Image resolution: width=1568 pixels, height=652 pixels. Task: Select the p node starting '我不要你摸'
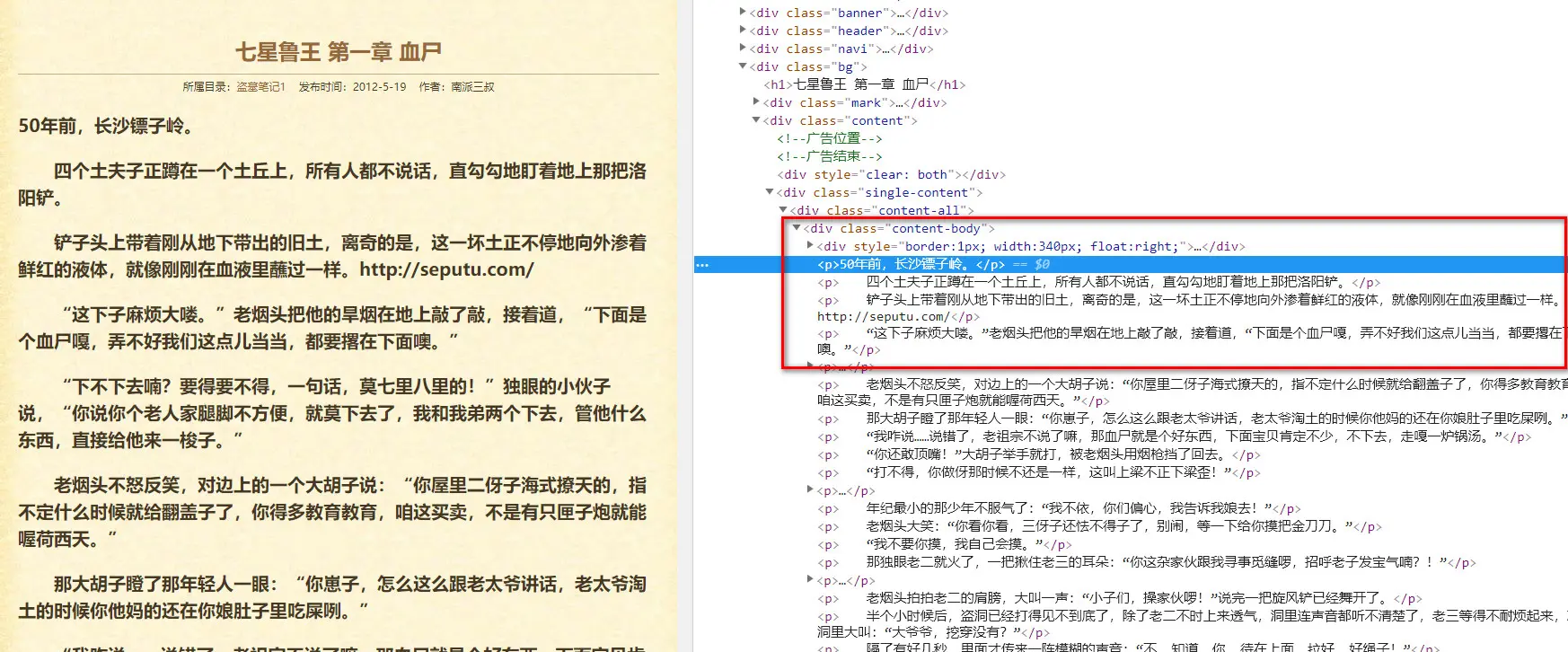click(x=944, y=544)
